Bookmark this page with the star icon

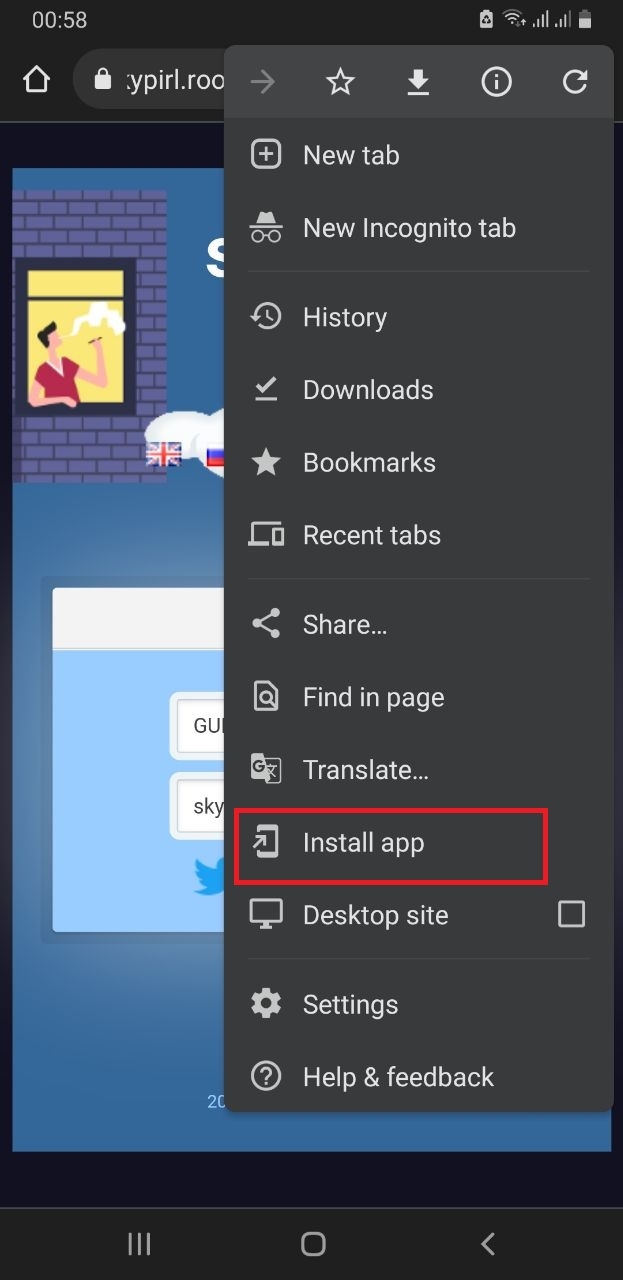(x=341, y=82)
